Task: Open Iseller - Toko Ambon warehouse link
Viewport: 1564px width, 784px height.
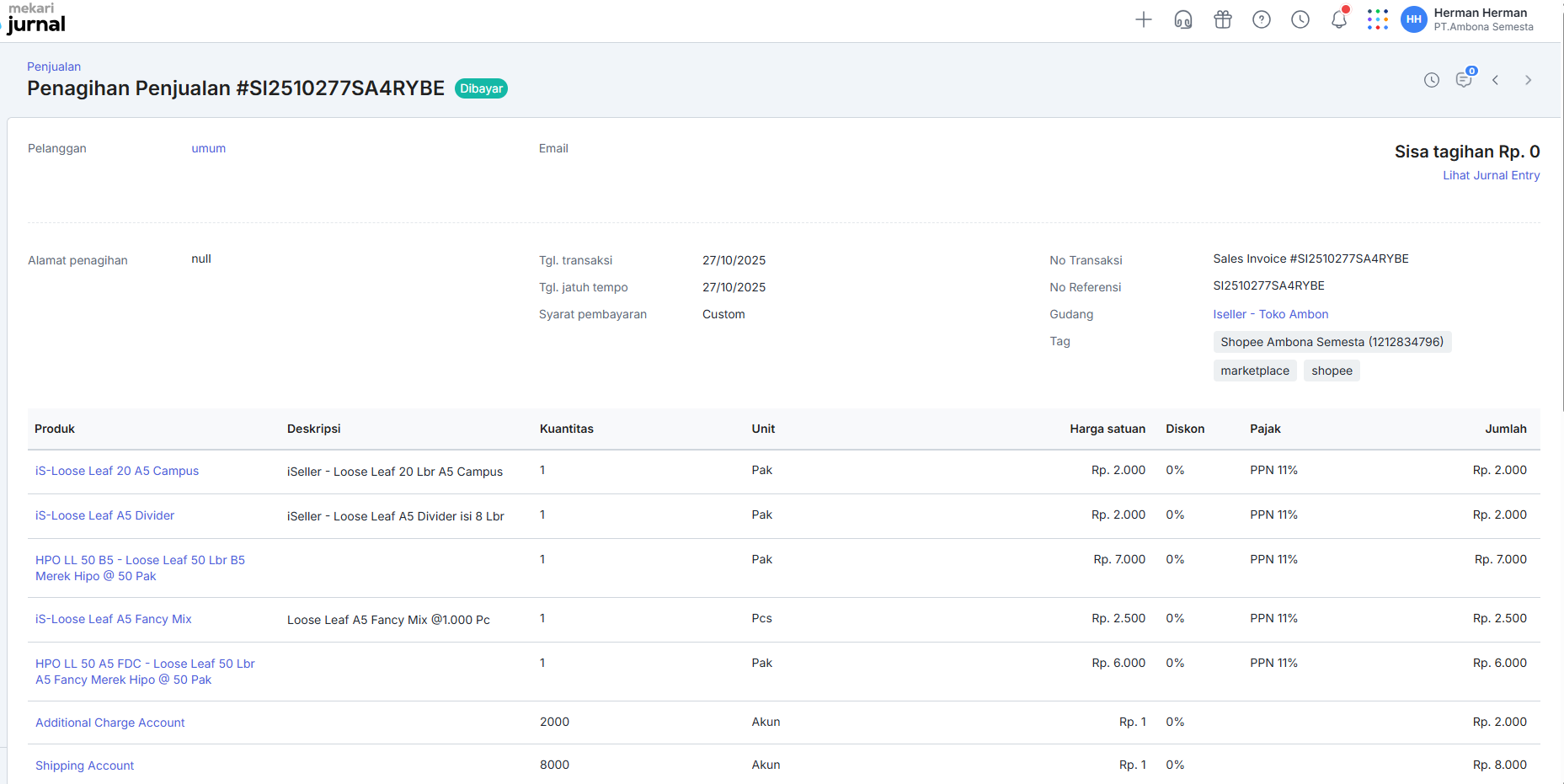Action: [1270, 314]
